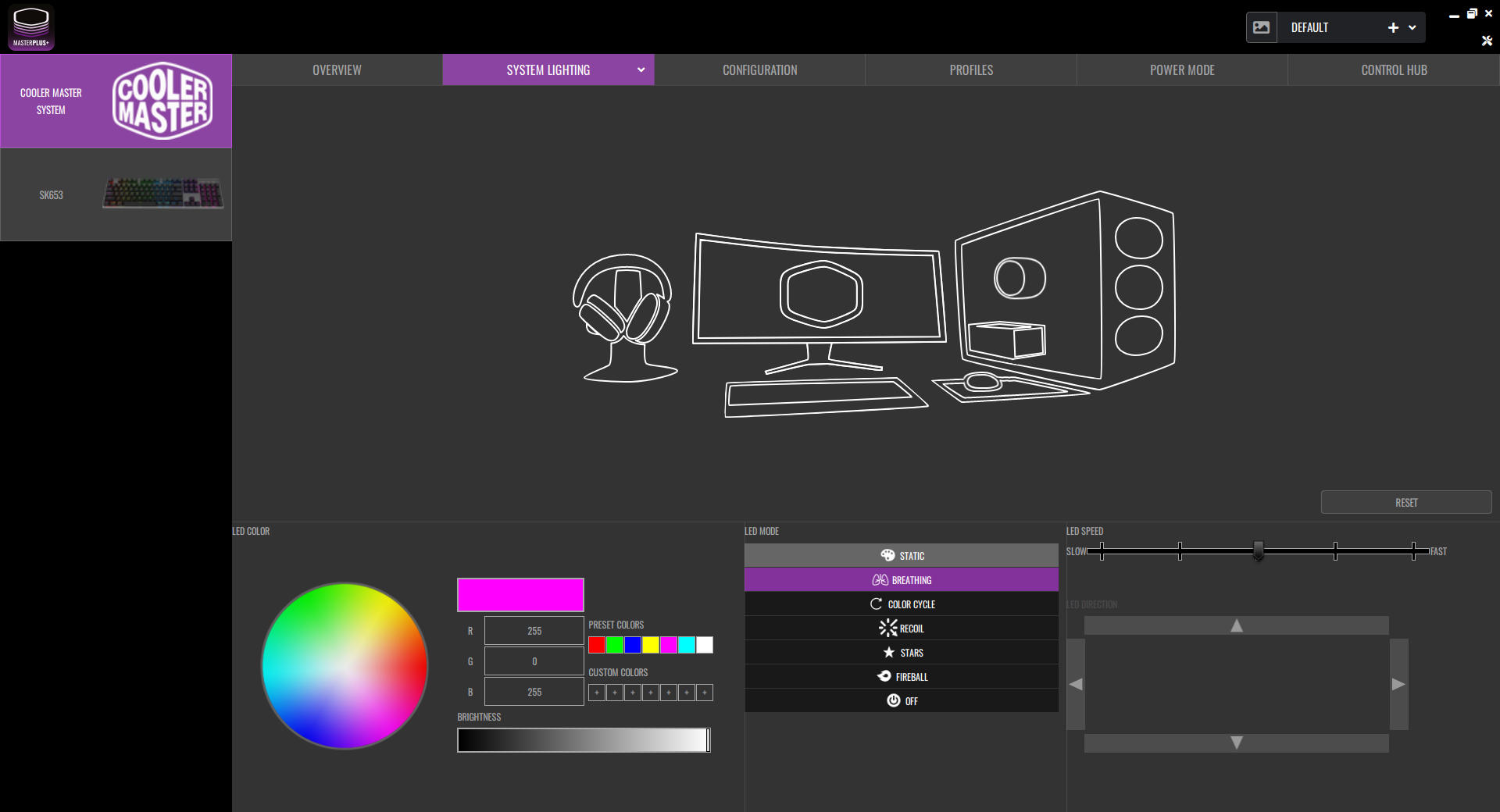Select Recoil LED mode
Screen dimensions: 1500x812
click(x=902, y=629)
